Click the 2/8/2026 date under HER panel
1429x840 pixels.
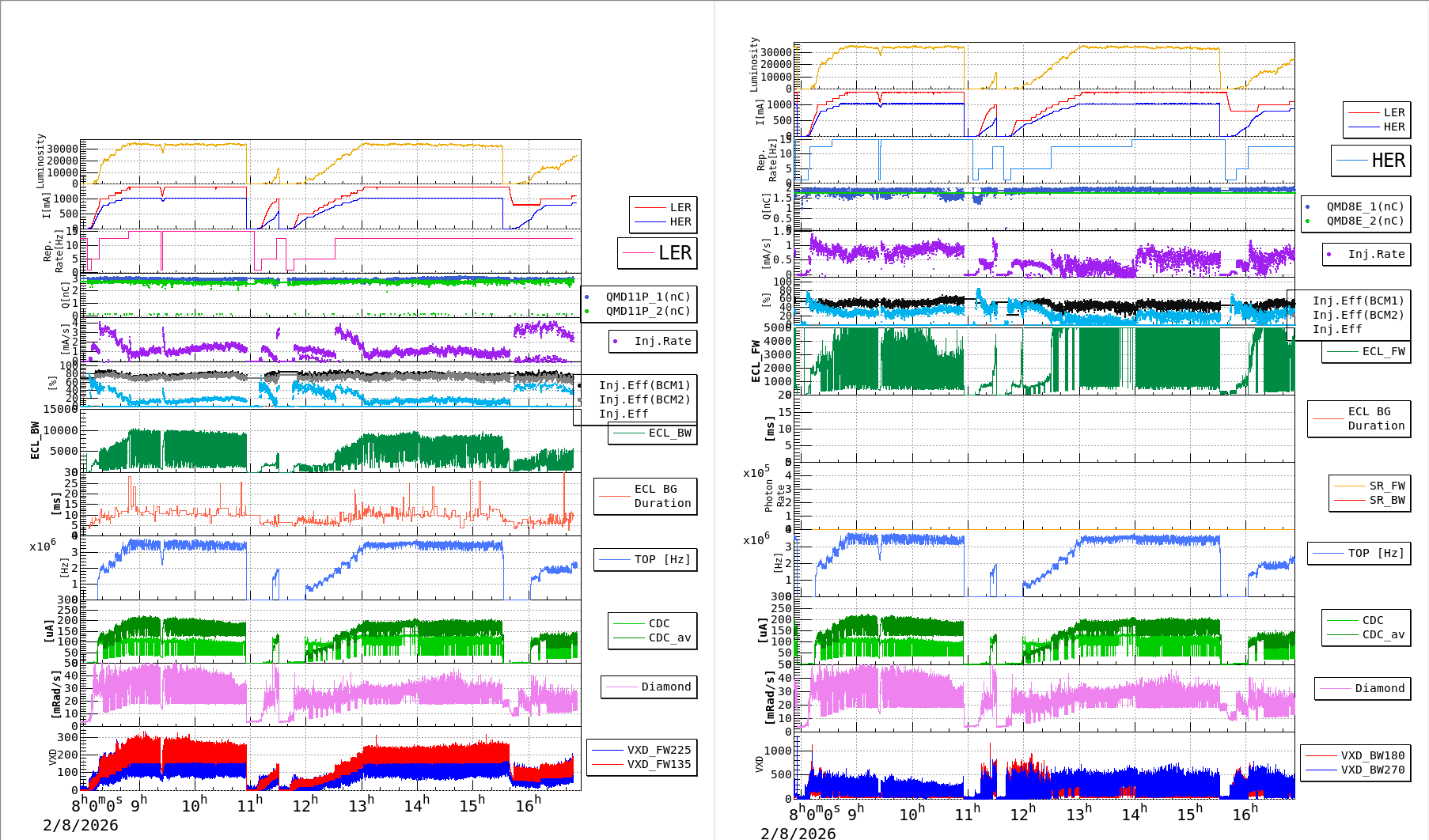pyautogui.click(x=798, y=833)
